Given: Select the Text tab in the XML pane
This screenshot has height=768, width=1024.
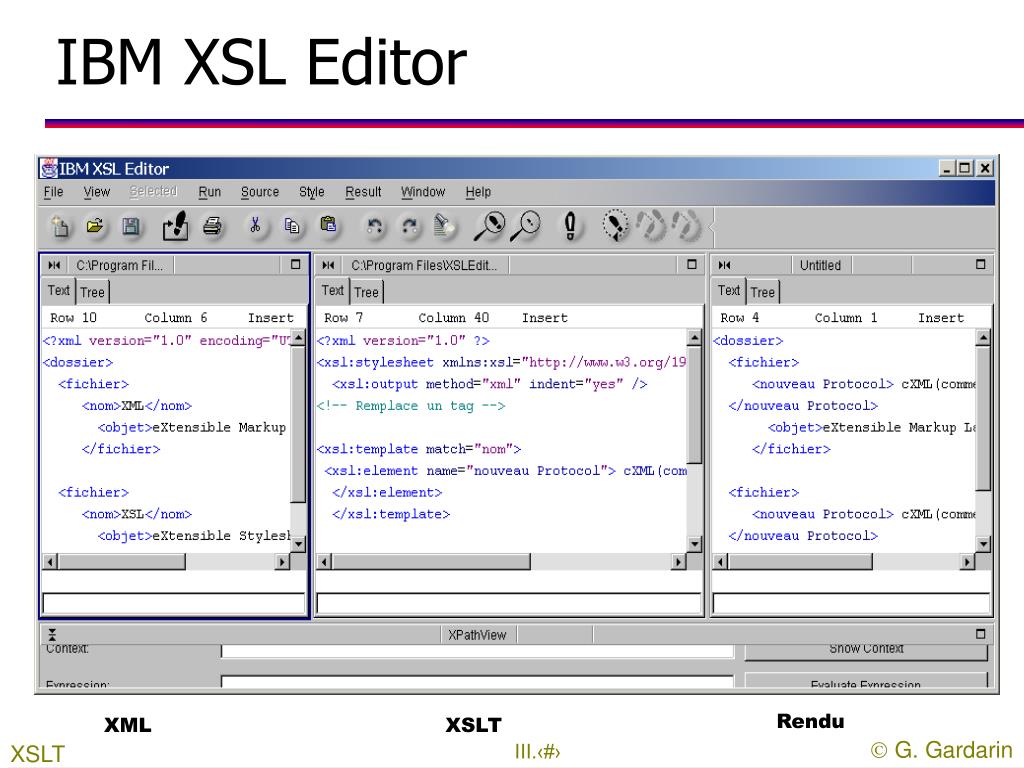Looking at the screenshot, I should [59, 291].
